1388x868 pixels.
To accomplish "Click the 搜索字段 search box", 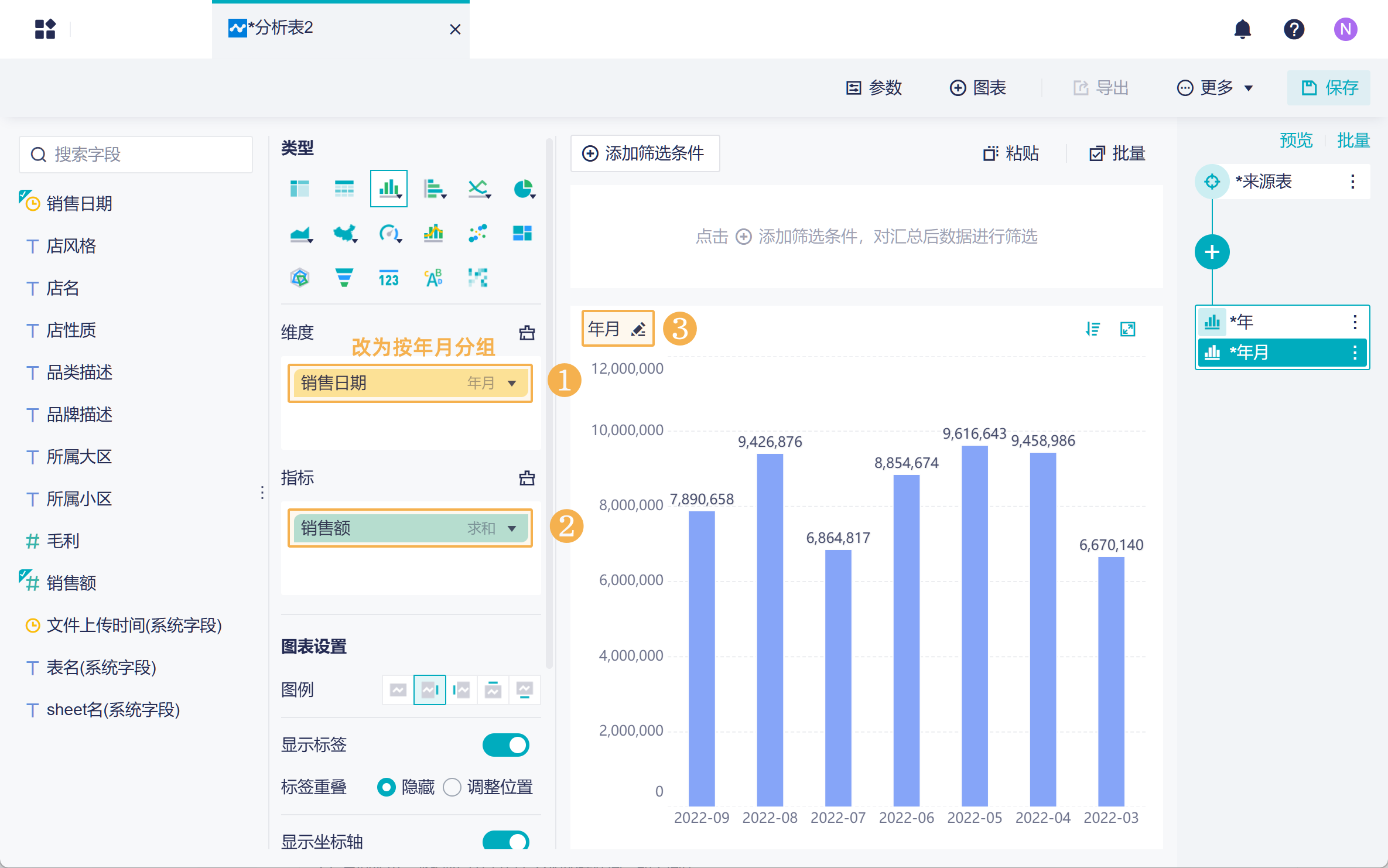I will click(x=136, y=155).
